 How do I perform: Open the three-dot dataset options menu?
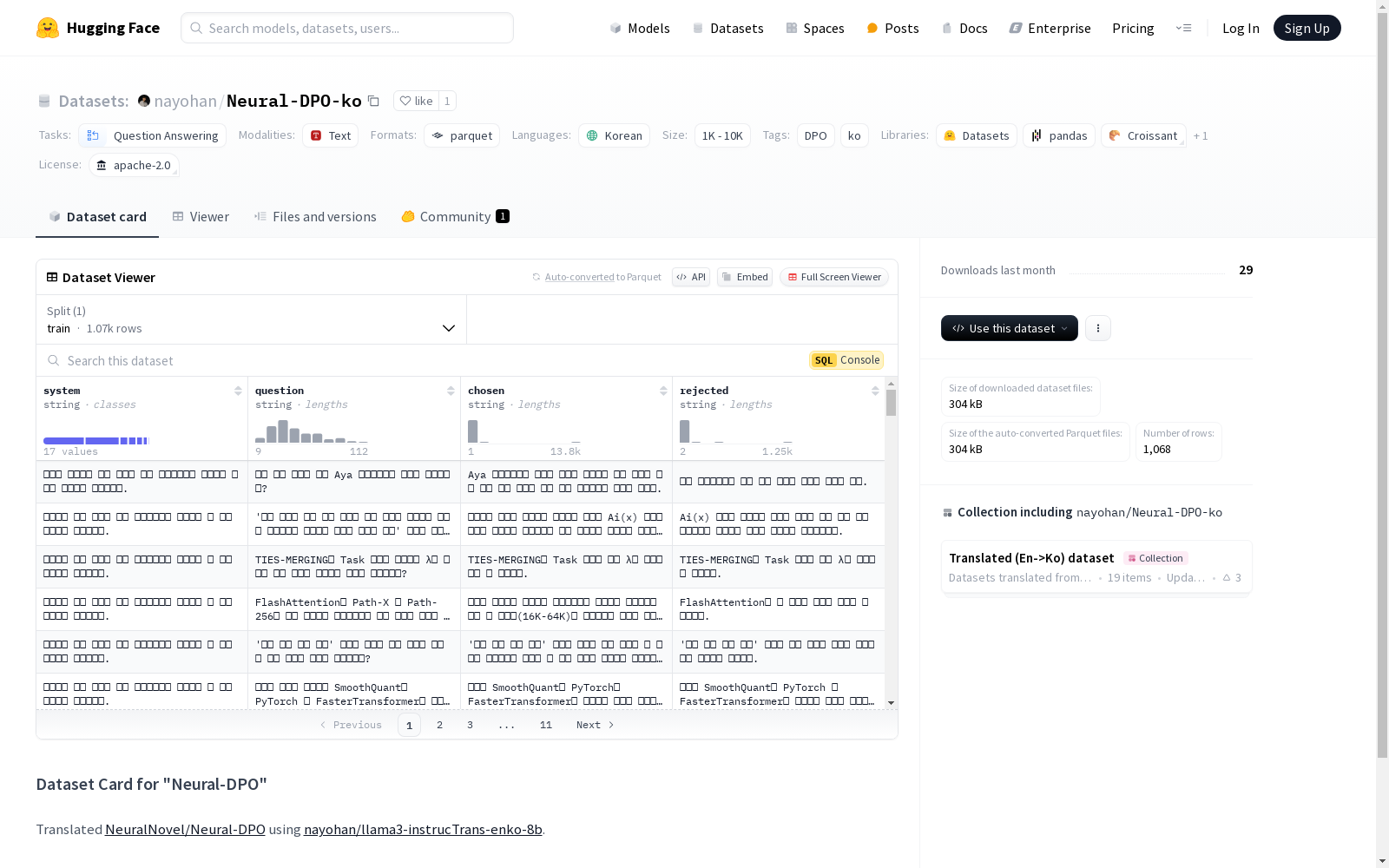pos(1098,328)
